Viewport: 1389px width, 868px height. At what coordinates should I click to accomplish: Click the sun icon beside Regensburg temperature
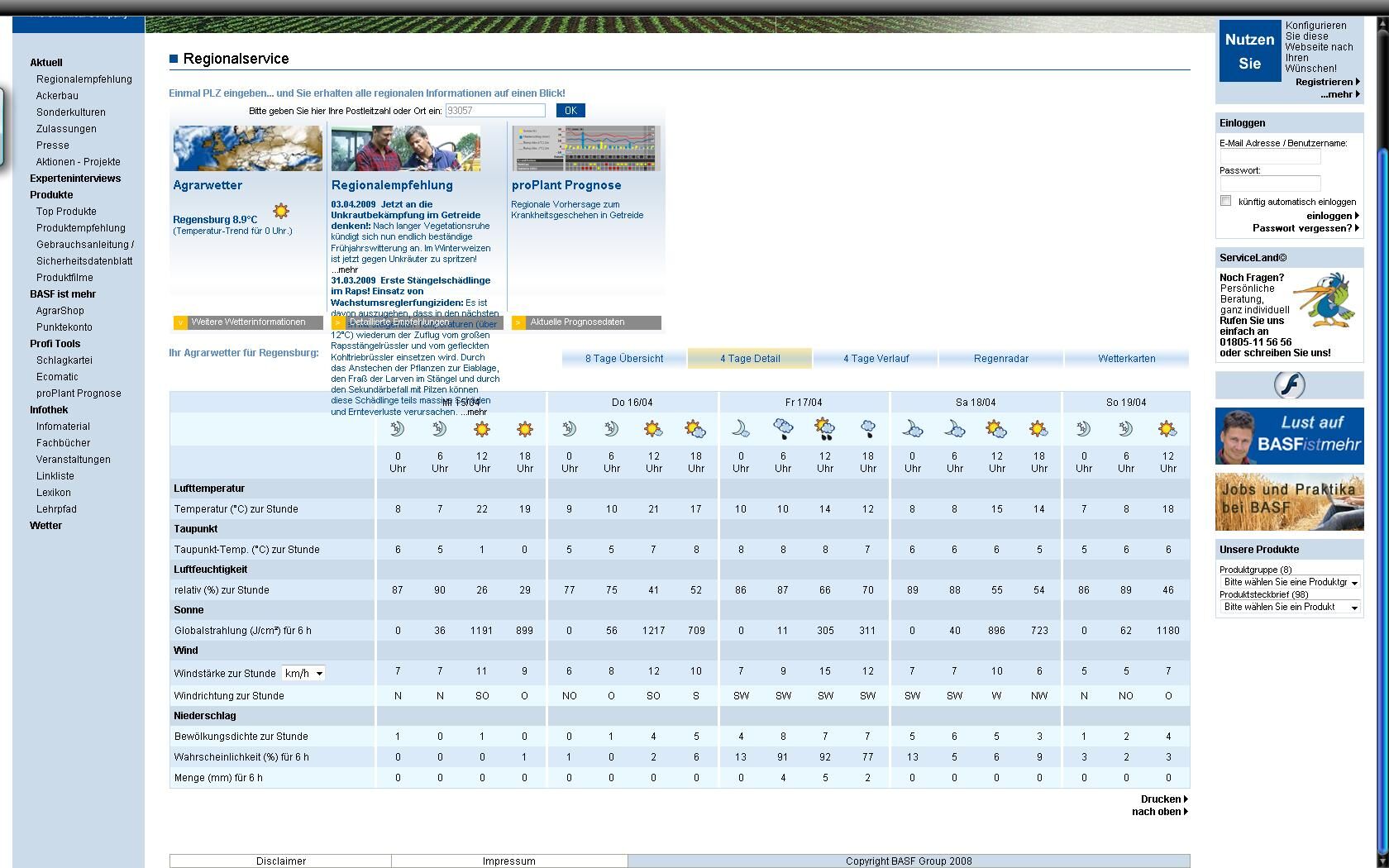[x=281, y=212]
